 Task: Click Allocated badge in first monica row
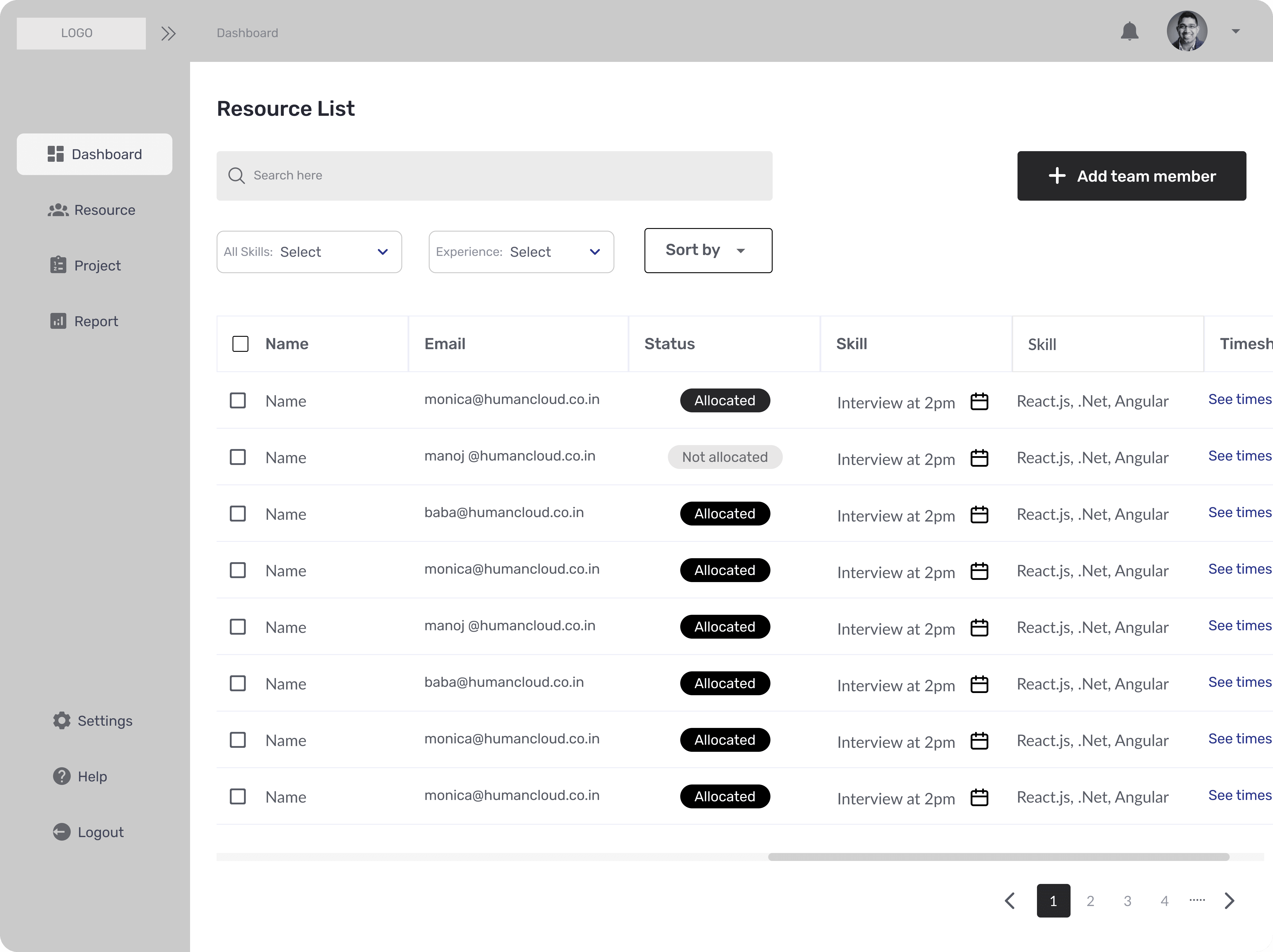coord(725,401)
